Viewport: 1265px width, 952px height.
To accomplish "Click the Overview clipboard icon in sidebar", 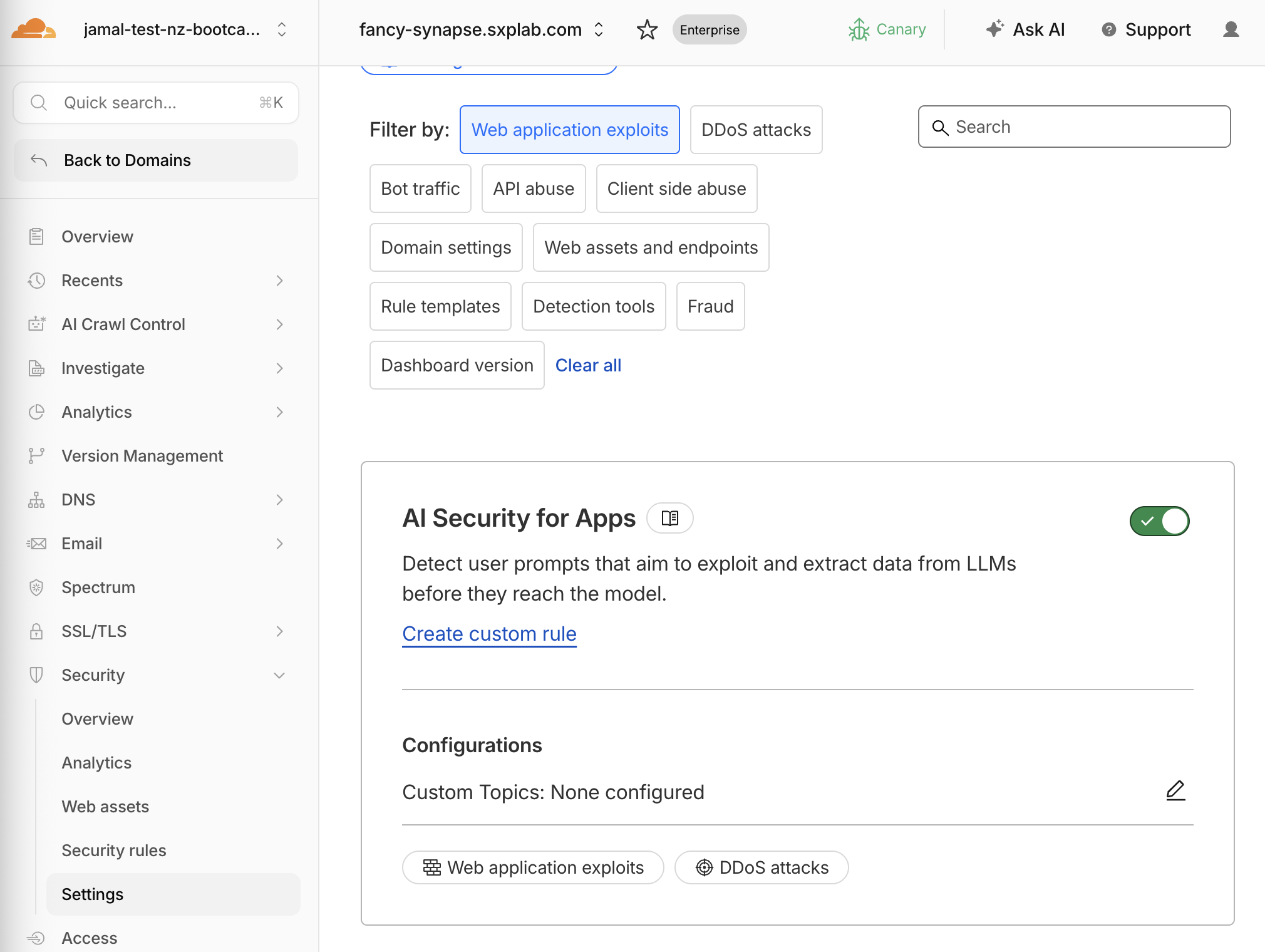I will [x=36, y=237].
